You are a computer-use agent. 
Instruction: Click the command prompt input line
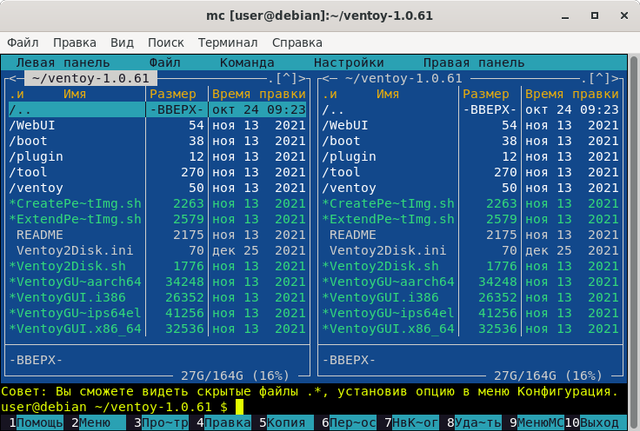[x=313, y=407]
